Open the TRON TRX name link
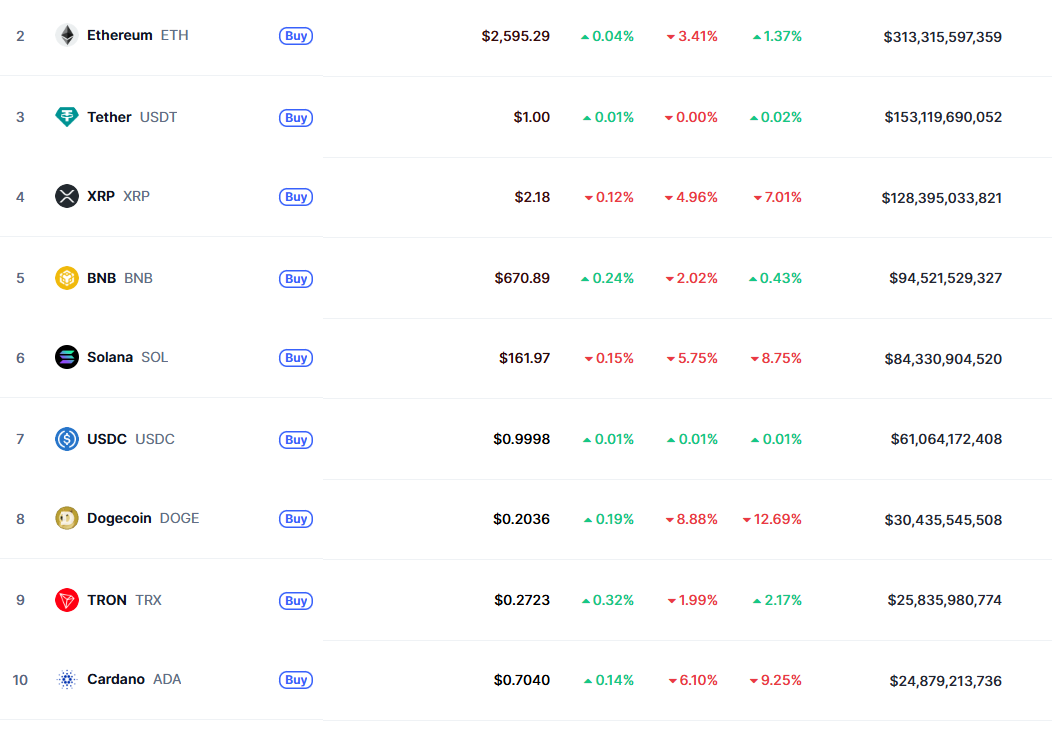Image resolution: width=1052 pixels, height=732 pixels. (x=107, y=600)
